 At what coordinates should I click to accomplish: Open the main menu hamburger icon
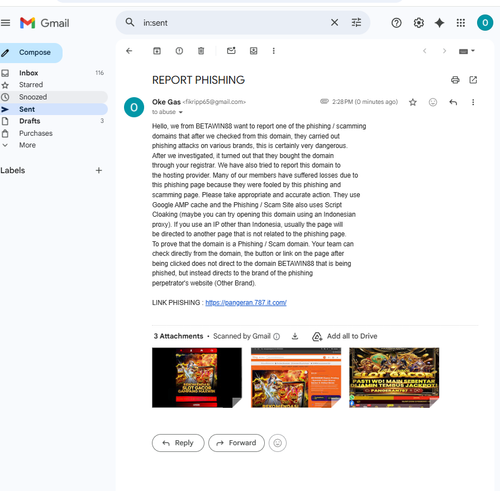pyautogui.click(x=5, y=23)
